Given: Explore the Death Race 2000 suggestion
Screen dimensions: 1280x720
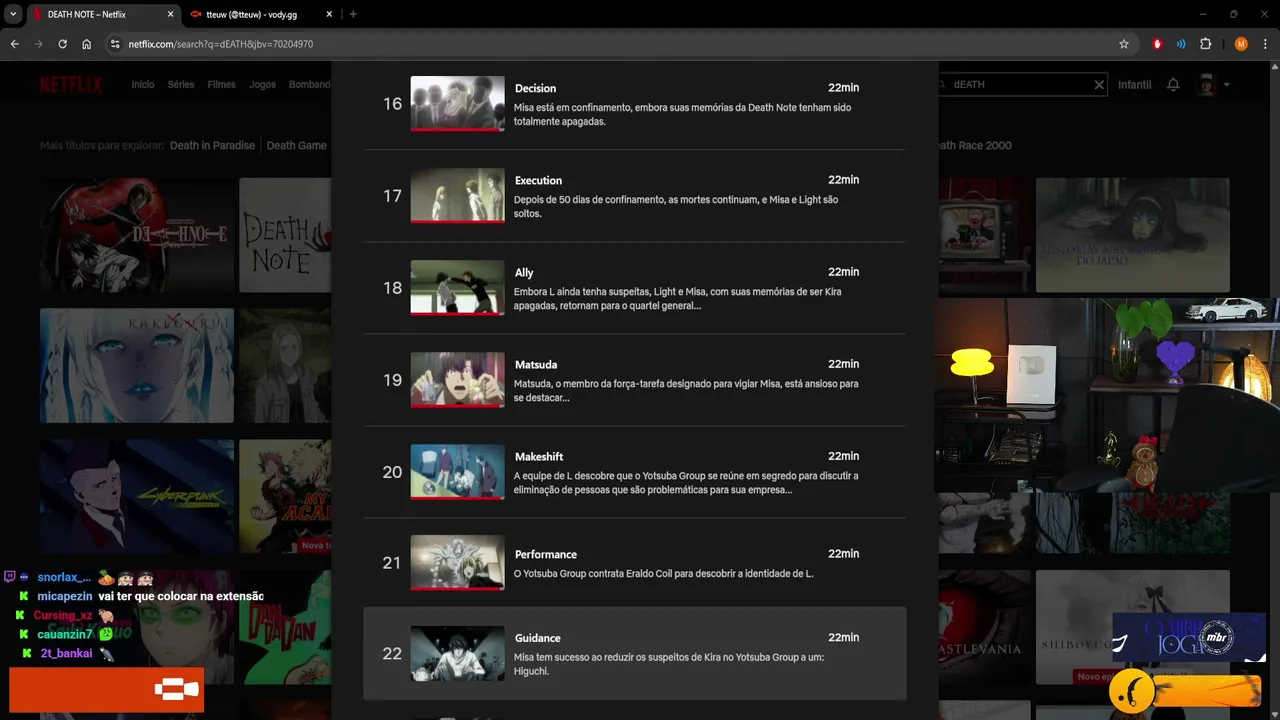Looking at the screenshot, I should pos(975,145).
